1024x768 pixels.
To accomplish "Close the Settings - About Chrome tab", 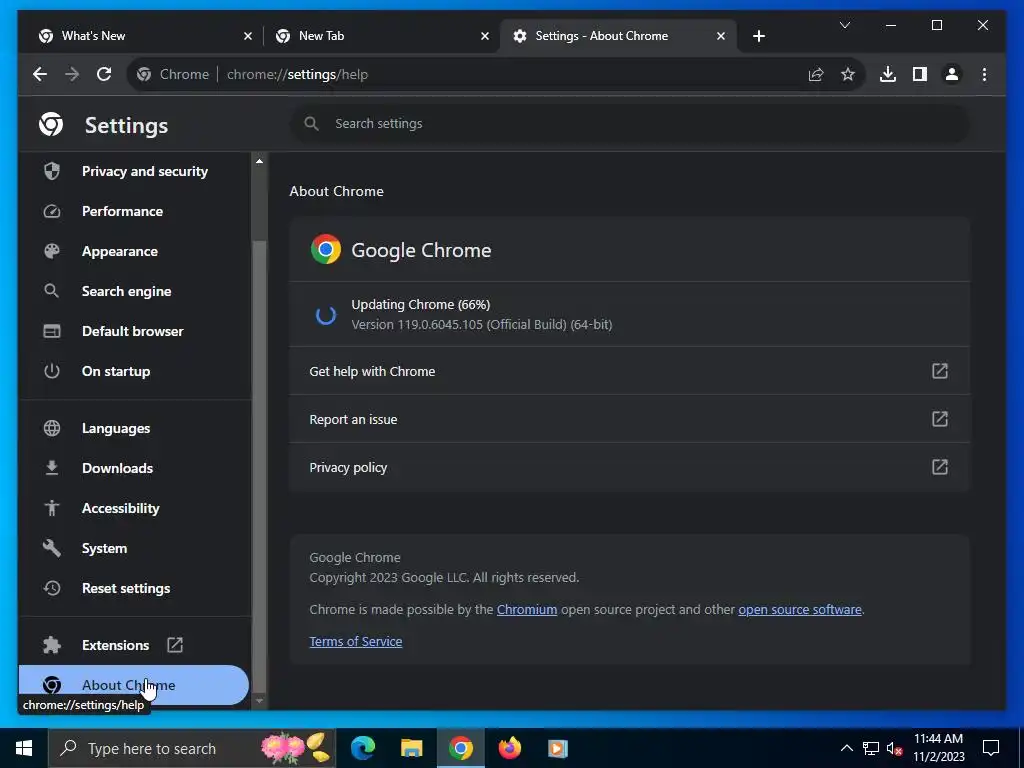I will click(x=721, y=37).
